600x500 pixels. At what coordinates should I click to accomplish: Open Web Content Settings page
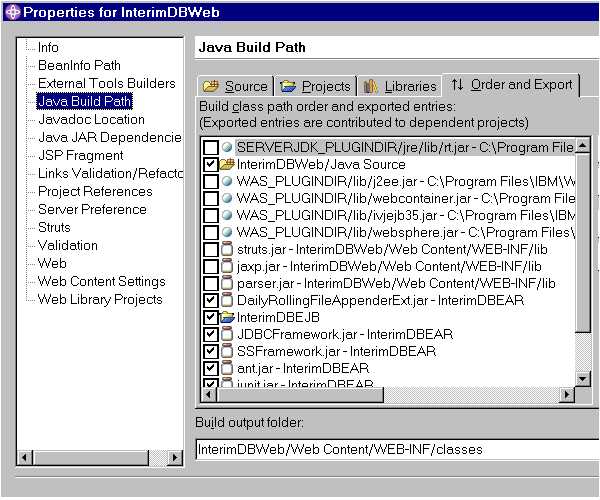(x=102, y=281)
